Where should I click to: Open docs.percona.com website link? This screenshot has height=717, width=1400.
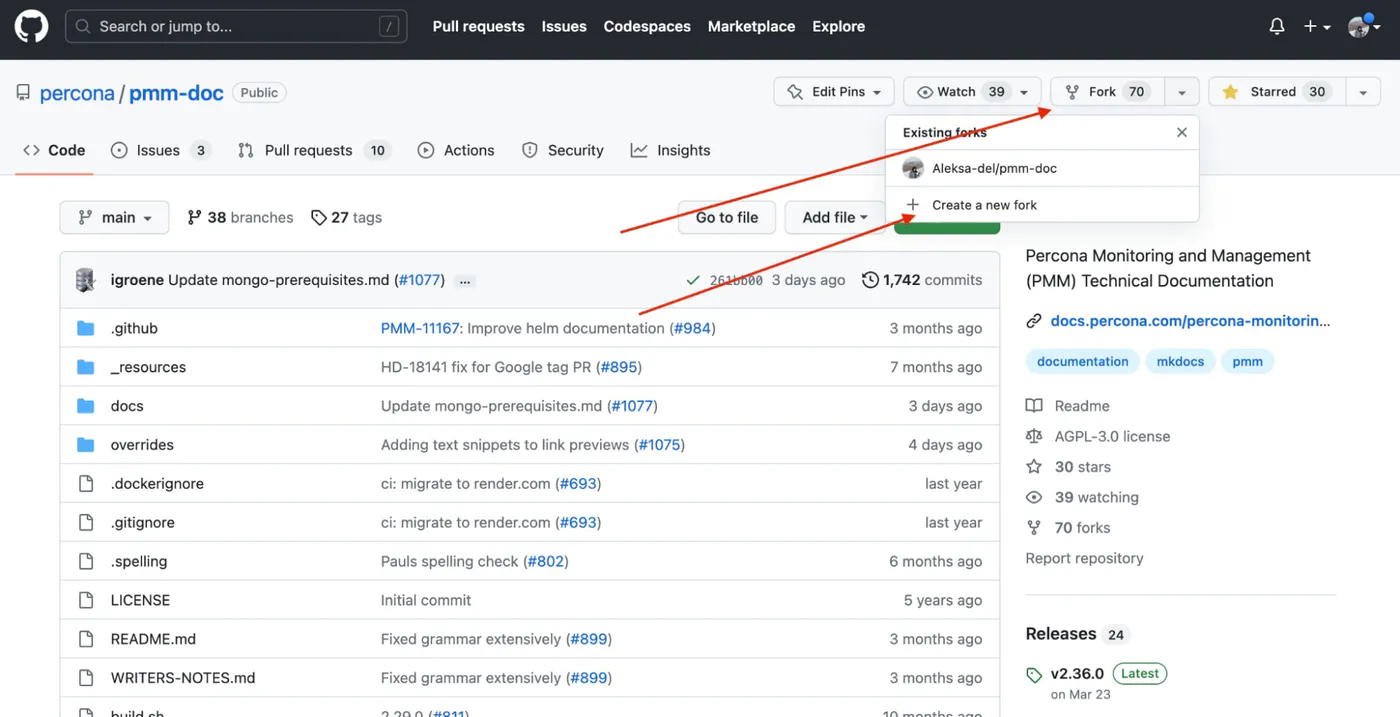point(1190,321)
